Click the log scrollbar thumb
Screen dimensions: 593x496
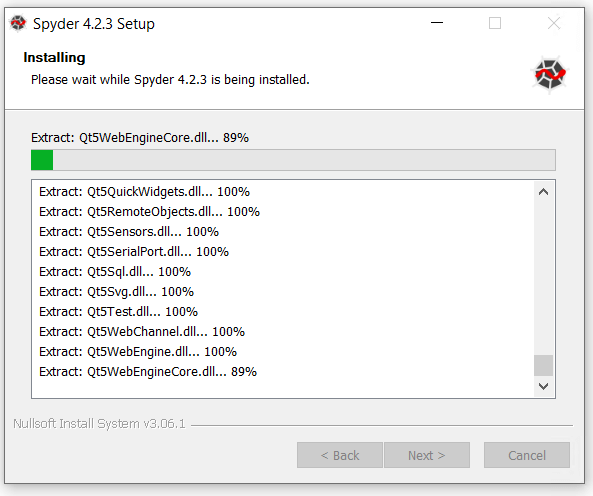(x=543, y=365)
